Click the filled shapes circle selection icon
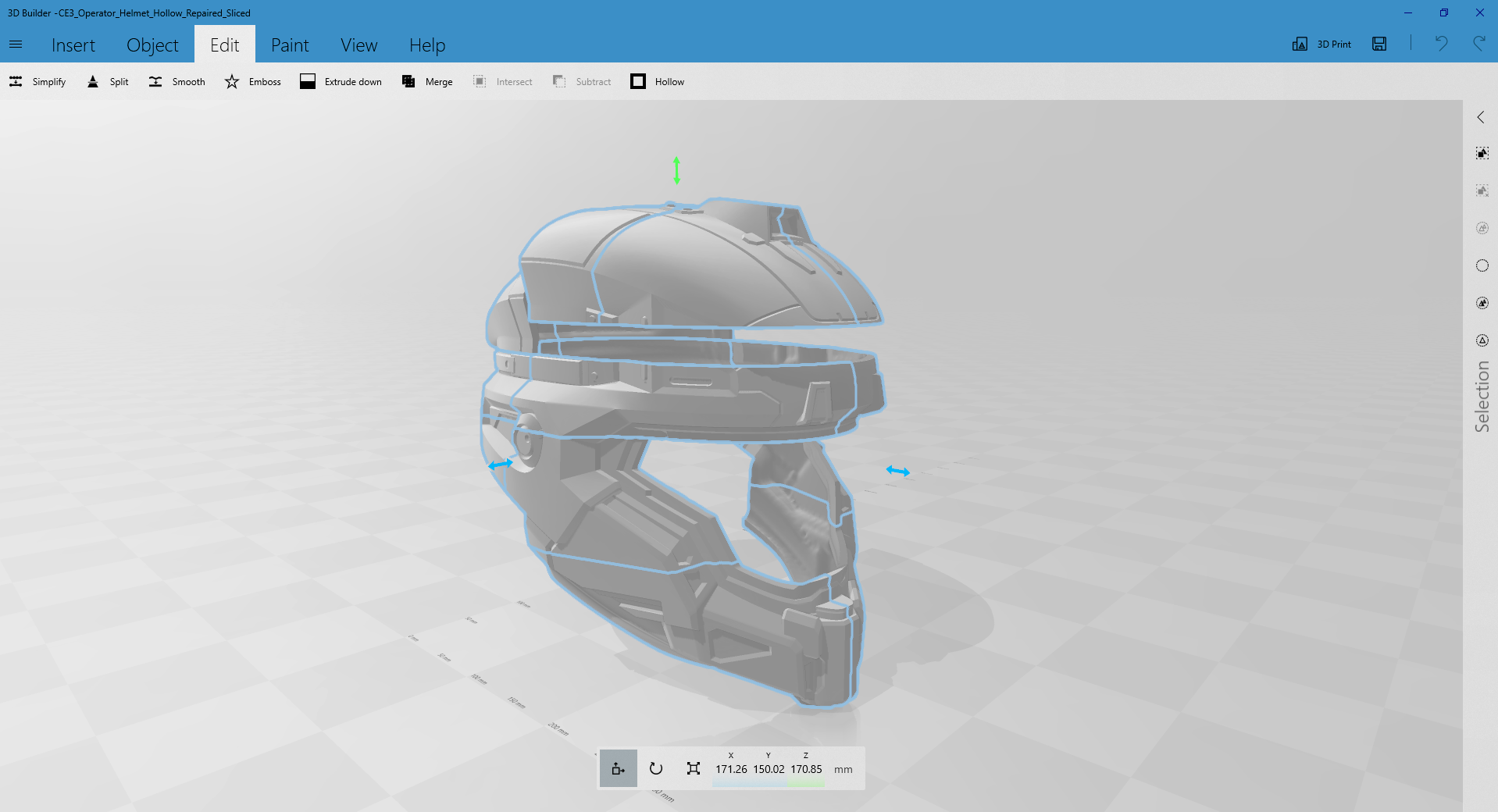 tap(1482, 303)
